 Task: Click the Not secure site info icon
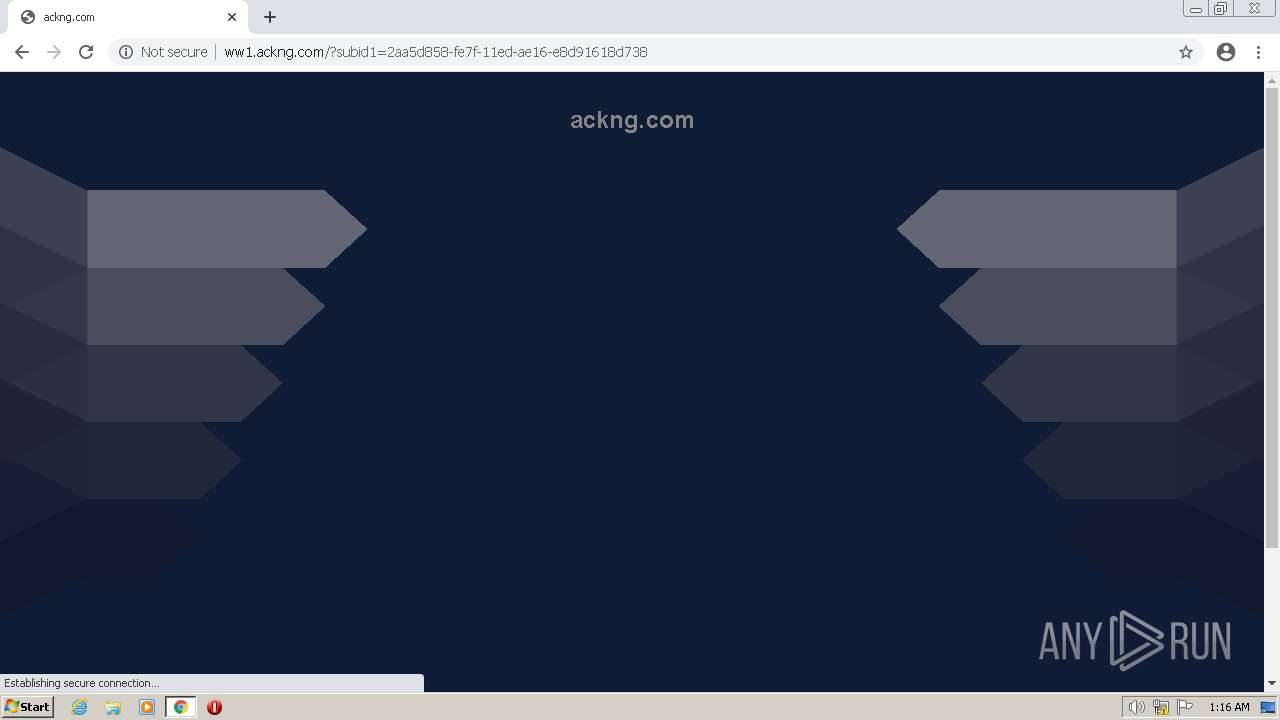pyautogui.click(x=126, y=52)
